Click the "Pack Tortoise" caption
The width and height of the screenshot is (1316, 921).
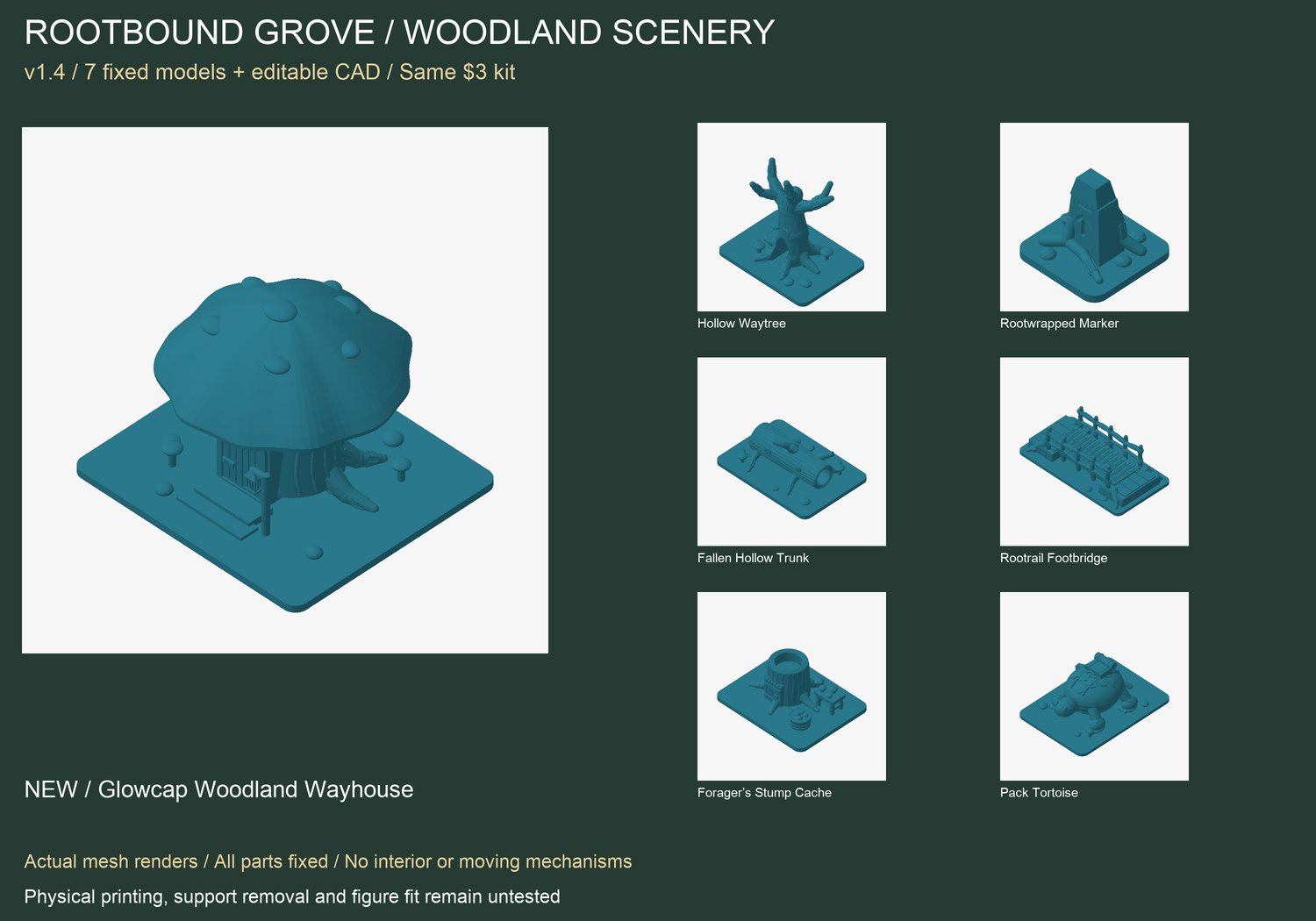click(x=1039, y=793)
